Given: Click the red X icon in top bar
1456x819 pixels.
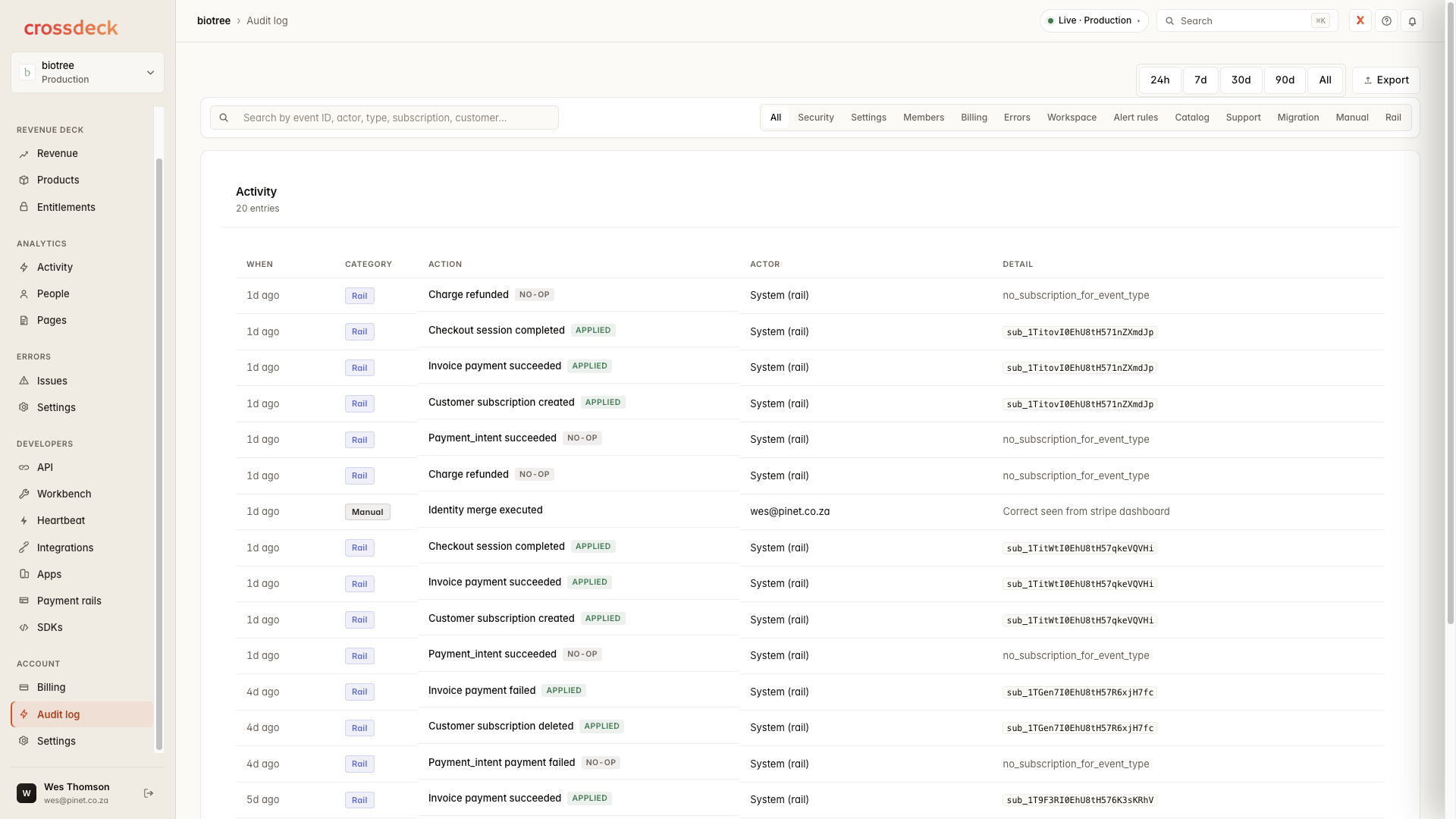Looking at the screenshot, I should point(1360,20).
